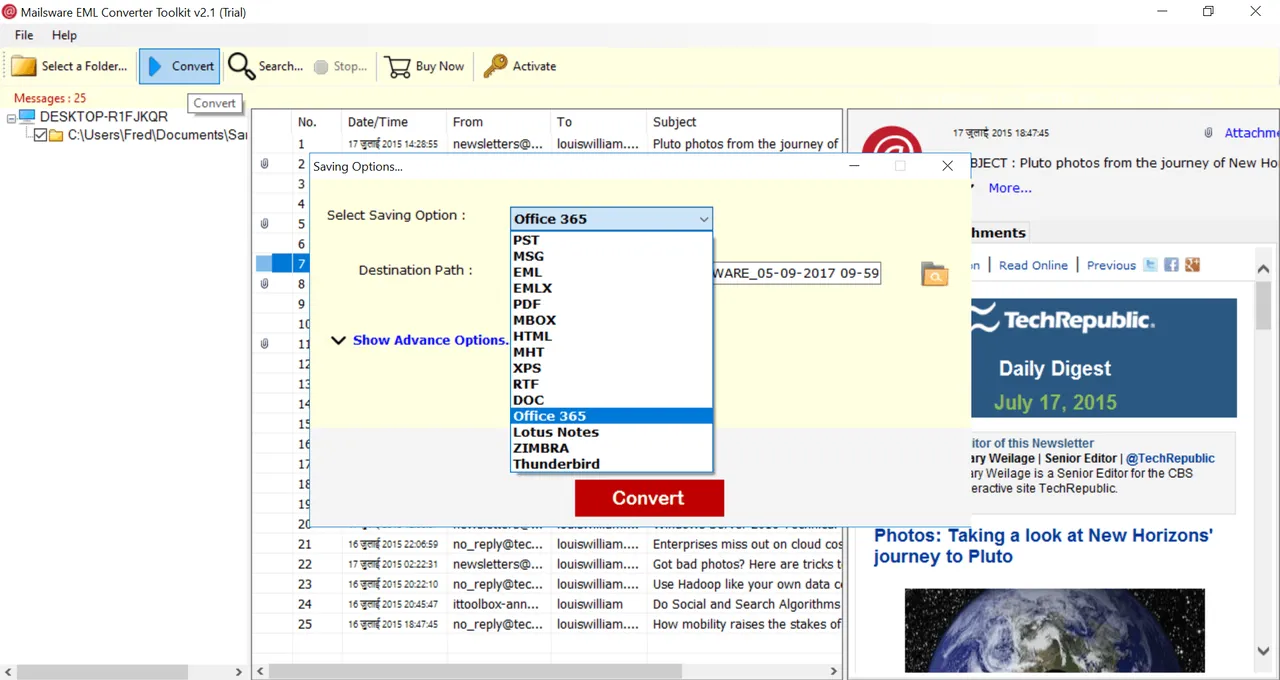This screenshot has height=680, width=1280.
Task: Choose HTML from the saving options list
Action: 611,336
